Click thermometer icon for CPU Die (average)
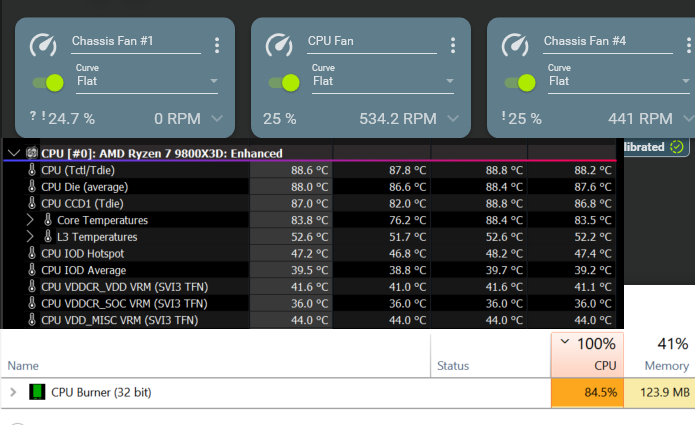The width and height of the screenshot is (695, 425). click(x=32, y=187)
